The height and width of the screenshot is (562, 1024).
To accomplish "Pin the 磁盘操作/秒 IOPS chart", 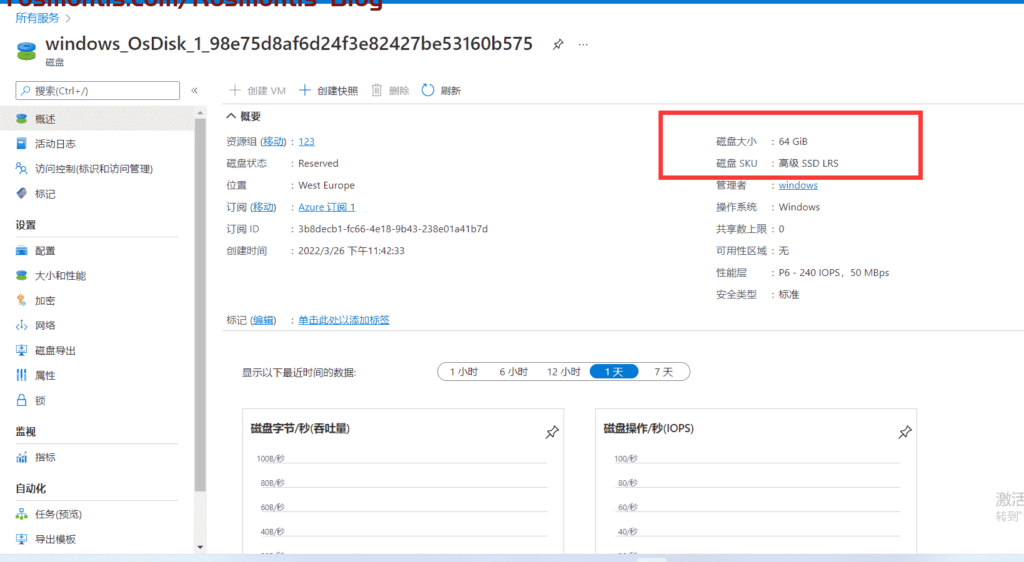I will click(x=904, y=431).
